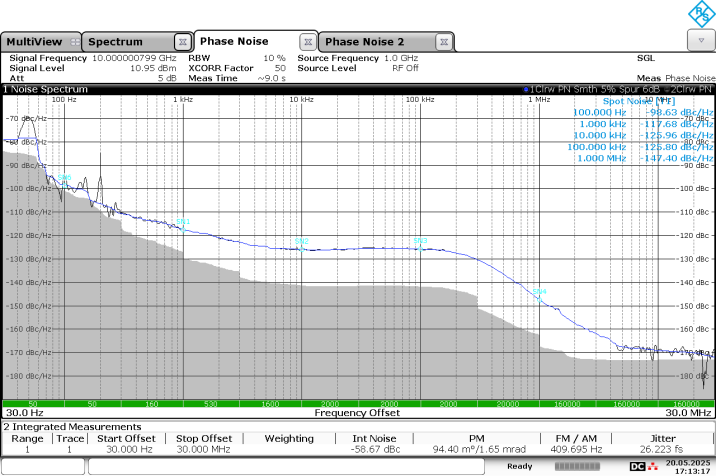Close the Phase Noise tab with its X
This screenshot has height=476, width=716.
[x=308, y=42]
